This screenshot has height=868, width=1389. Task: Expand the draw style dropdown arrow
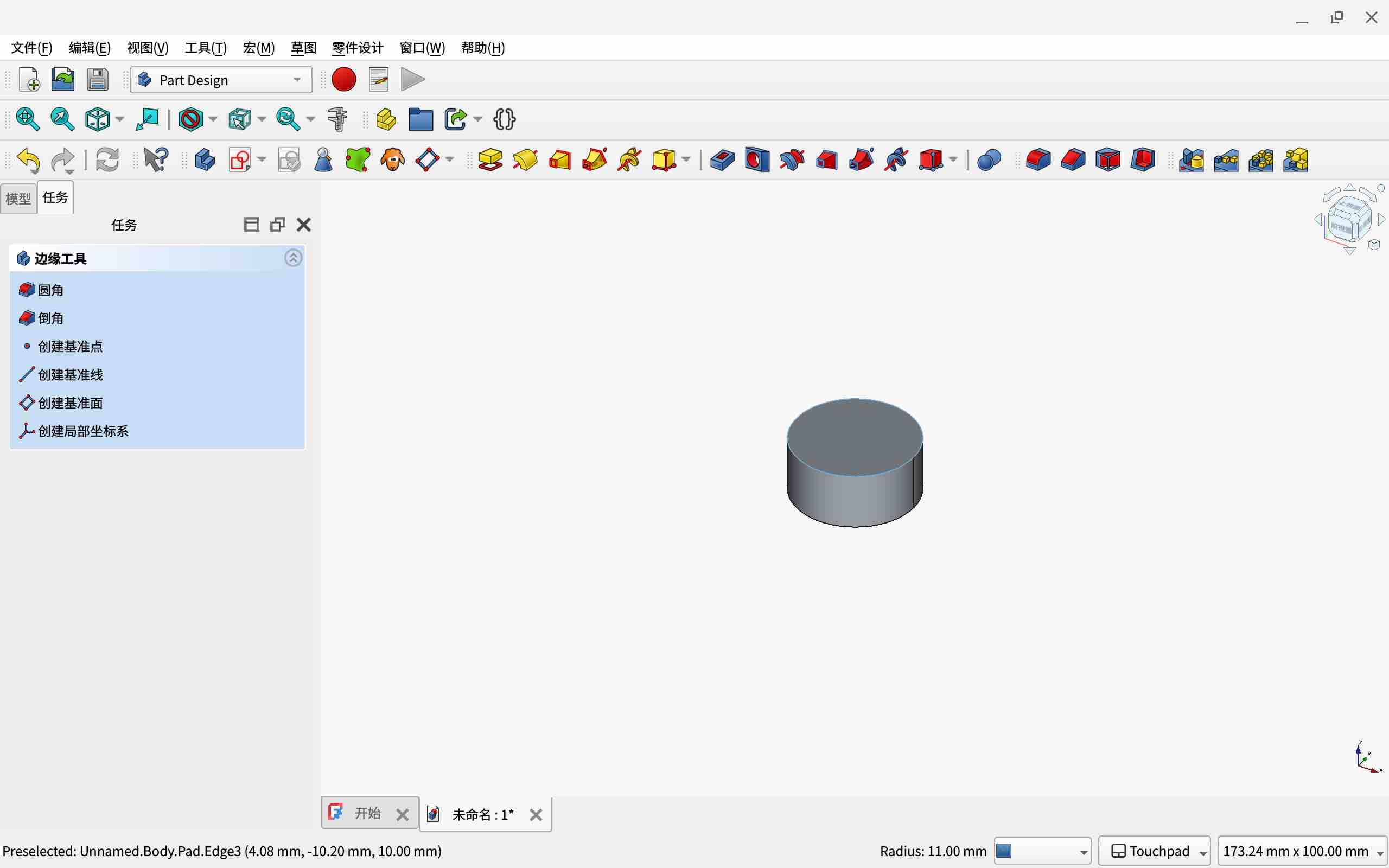[213, 119]
